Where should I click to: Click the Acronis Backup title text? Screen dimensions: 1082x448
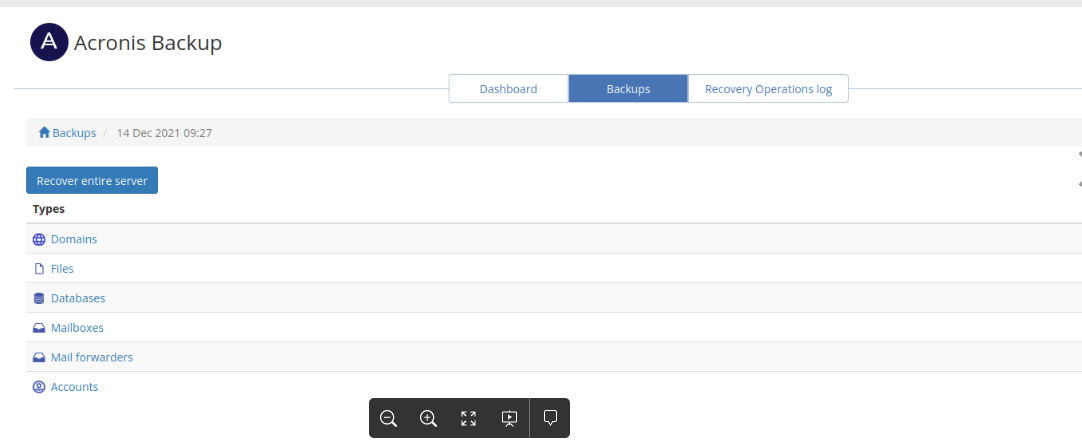tap(148, 43)
